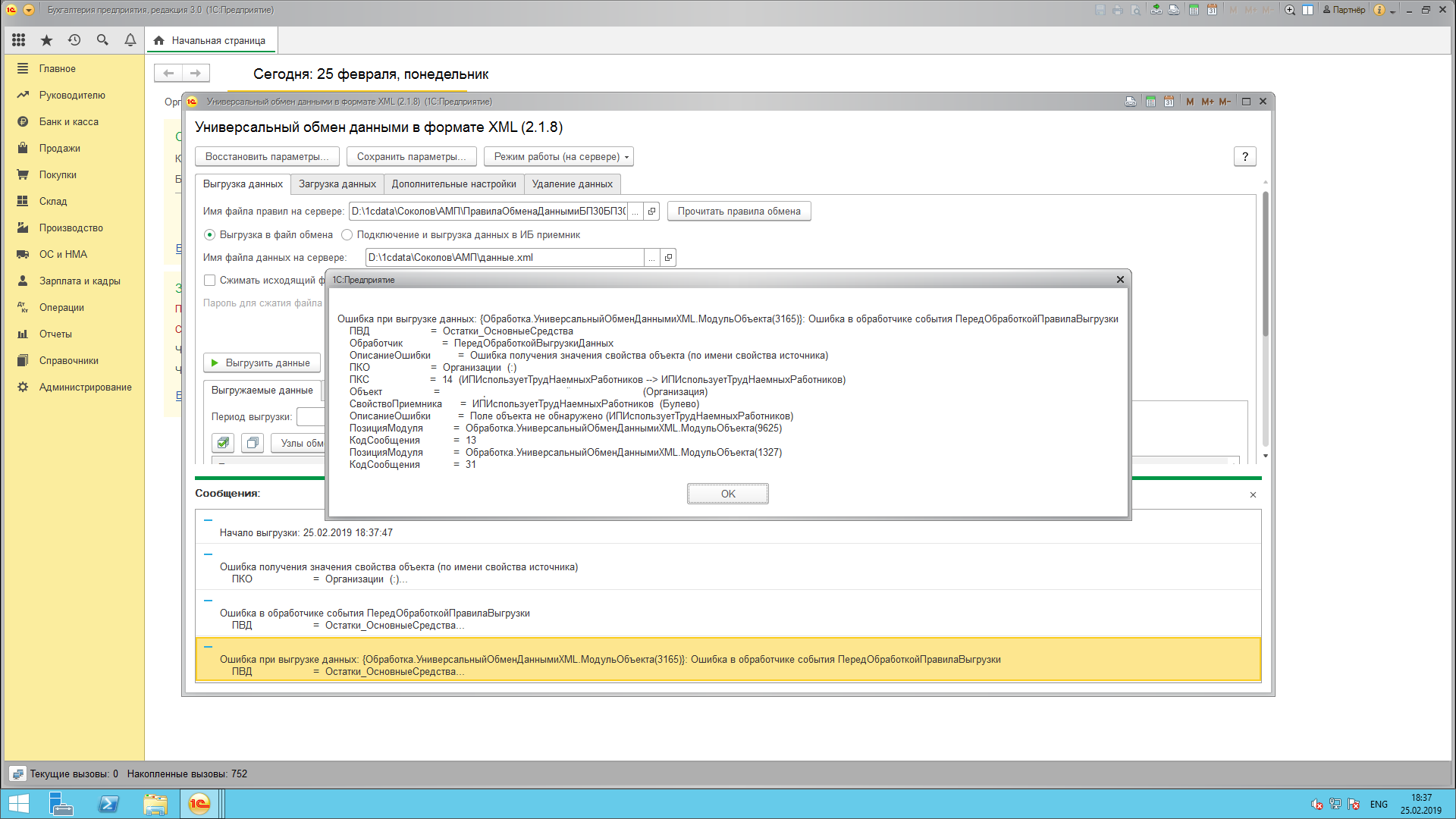
Task: Open the search magnifier in top panel
Action: (102, 40)
